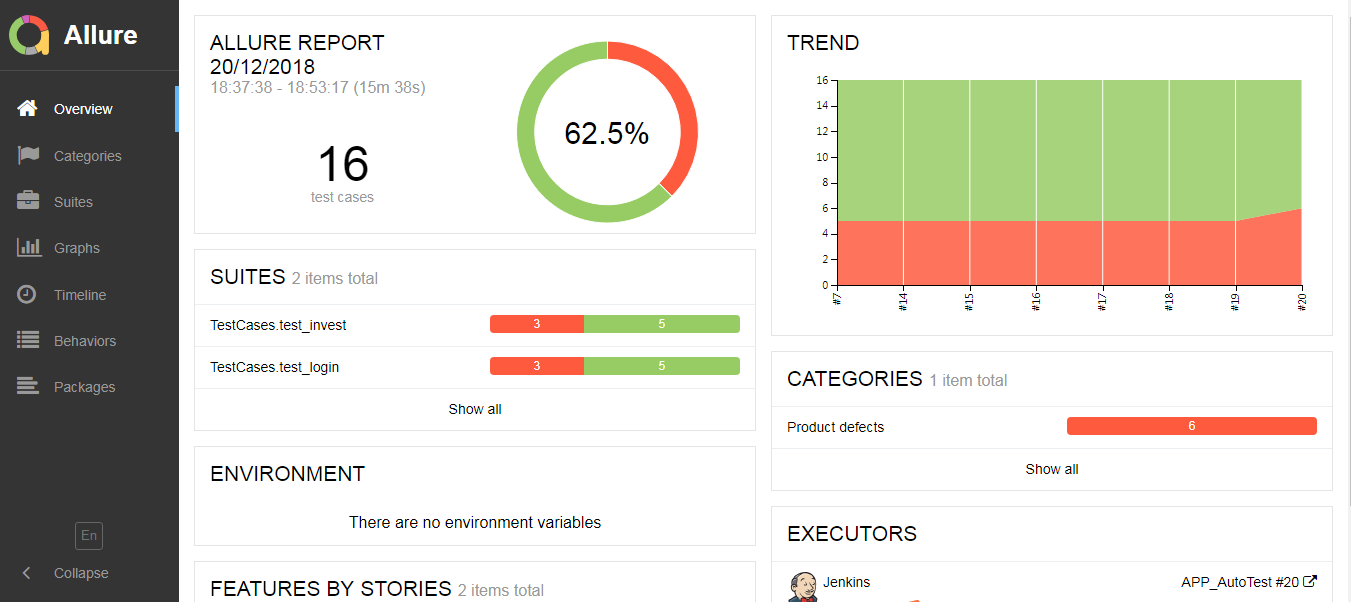The height and width of the screenshot is (602, 1351).
Task: Open Graphs via bar chart icon
Action: point(28,248)
